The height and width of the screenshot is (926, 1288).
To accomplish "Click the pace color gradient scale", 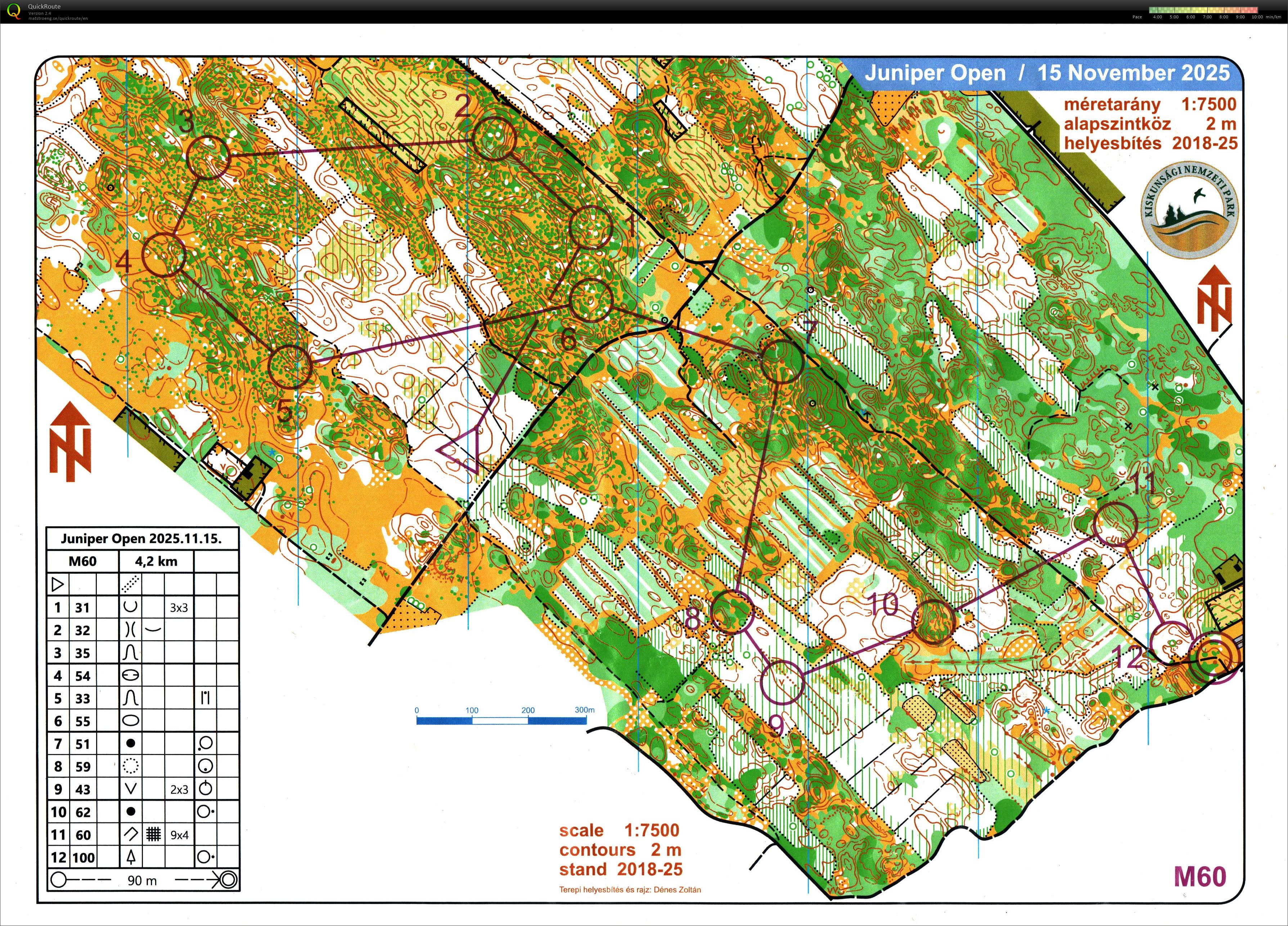I will coord(1203,10).
